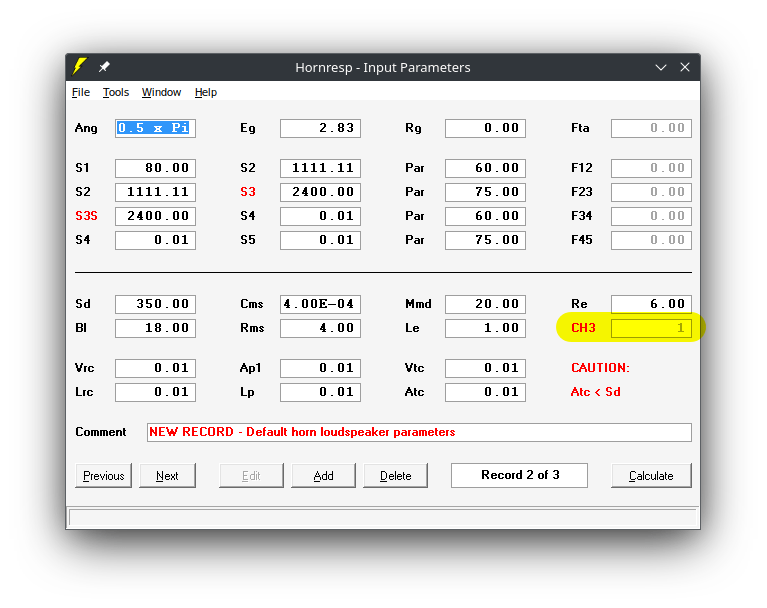This screenshot has width=767, height=608.
Task: Click the highlighted CH3 value field
Action: [x=651, y=328]
